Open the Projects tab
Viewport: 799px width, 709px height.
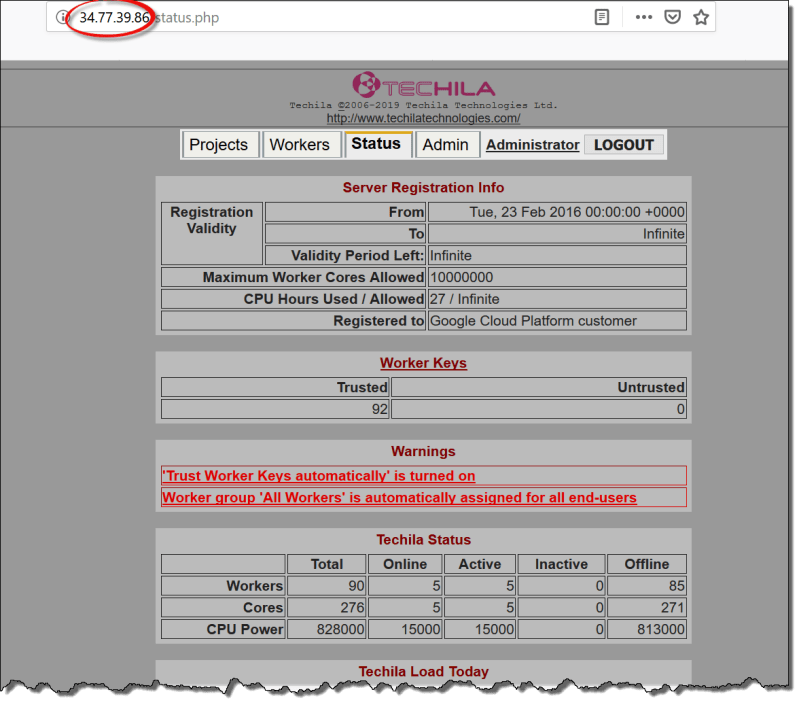coord(219,145)
